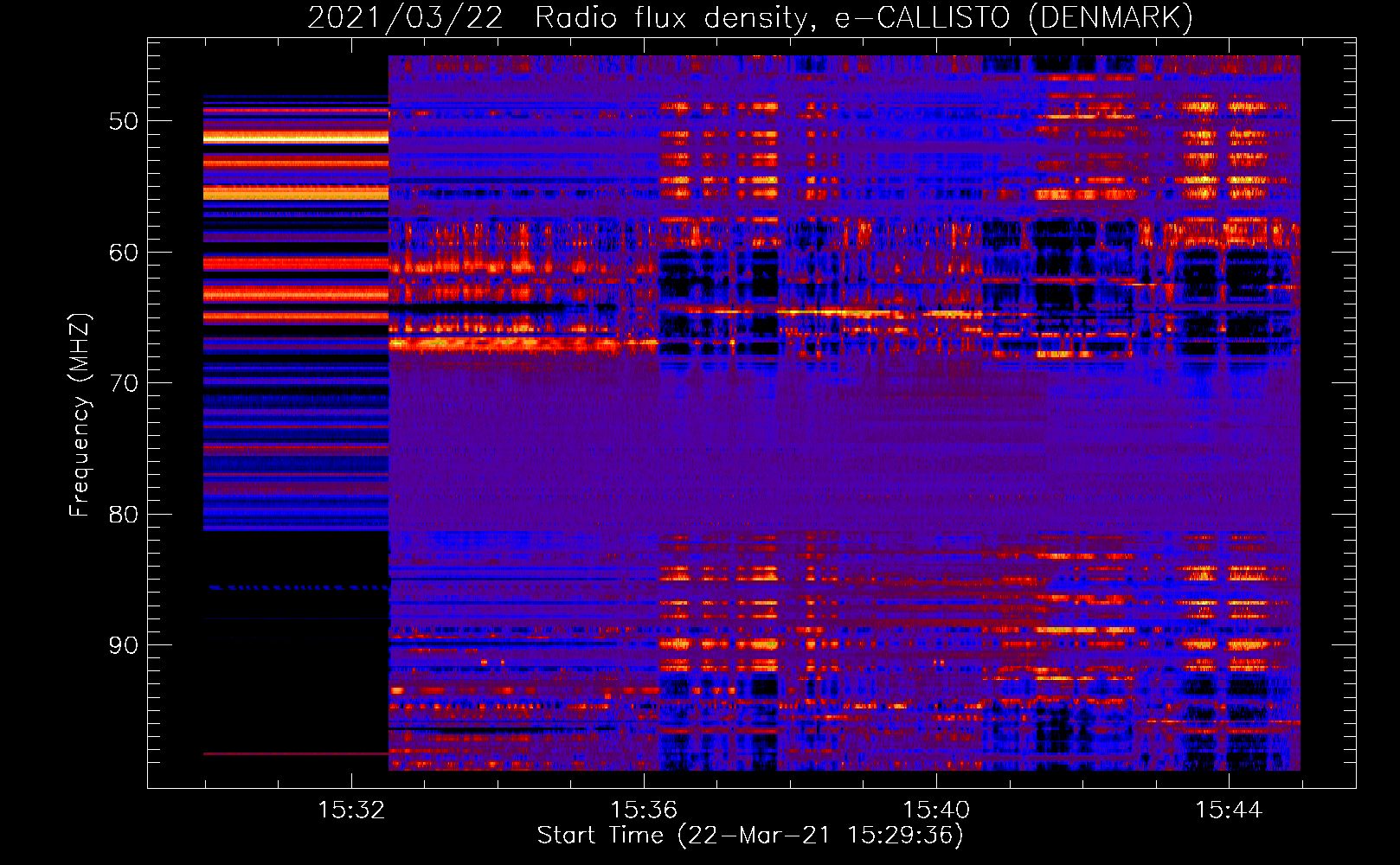Click the 60 frequency tick label
1400x865 pixels.
(x=124, y=253)
